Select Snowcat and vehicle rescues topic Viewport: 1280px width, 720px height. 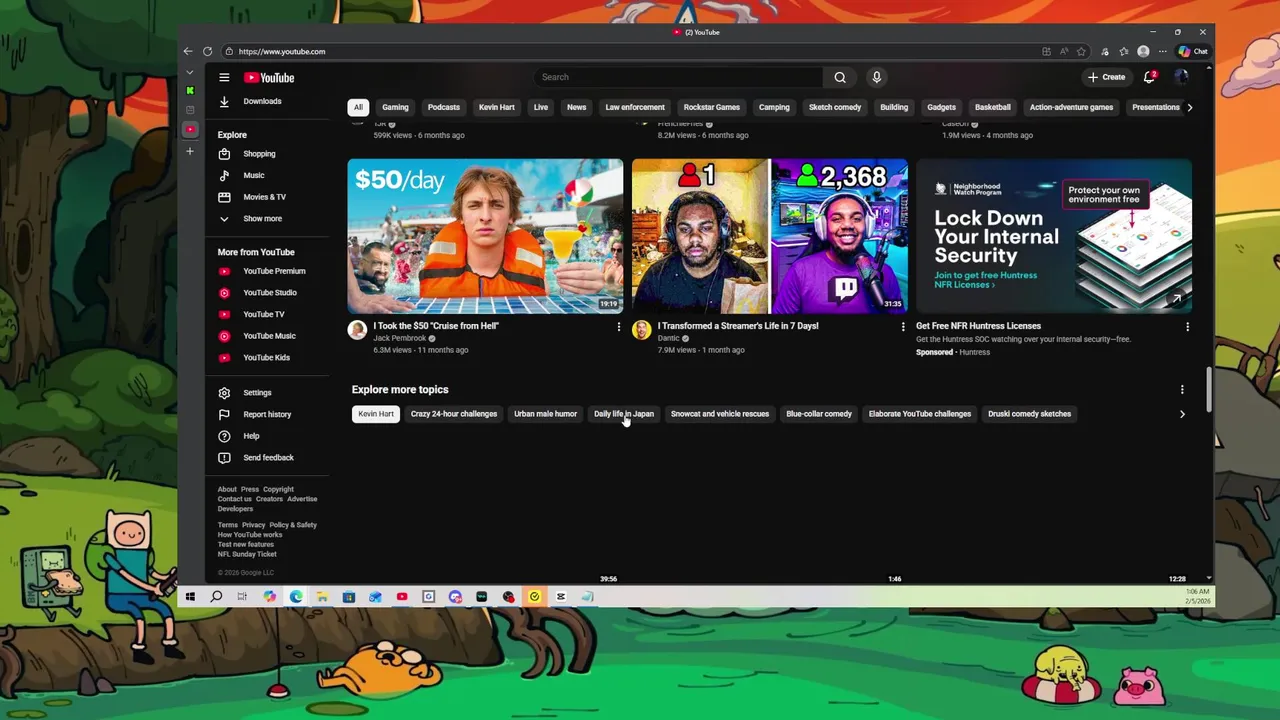tap(720, 414)
